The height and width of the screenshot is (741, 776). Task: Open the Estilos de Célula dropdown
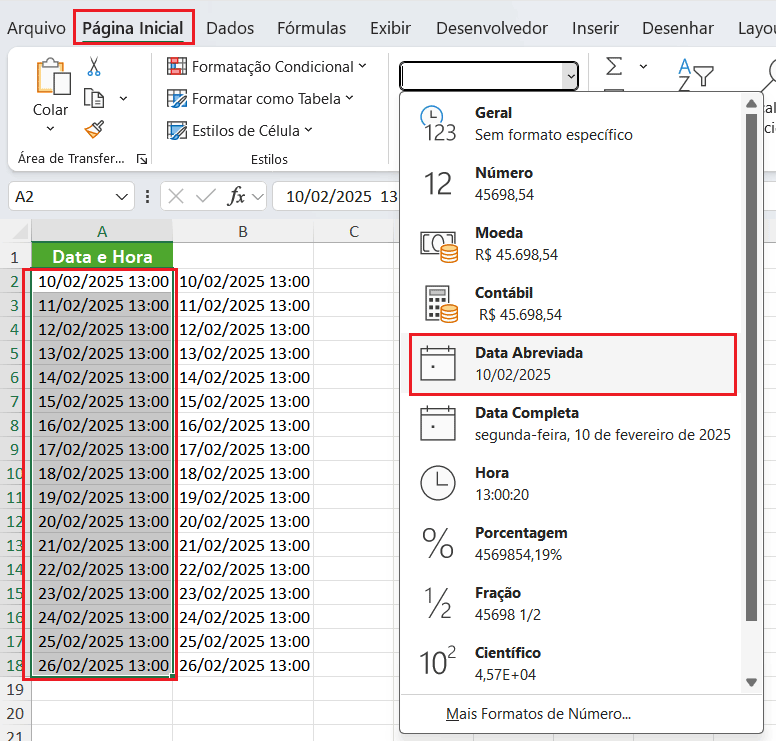(x=240, y=131)
